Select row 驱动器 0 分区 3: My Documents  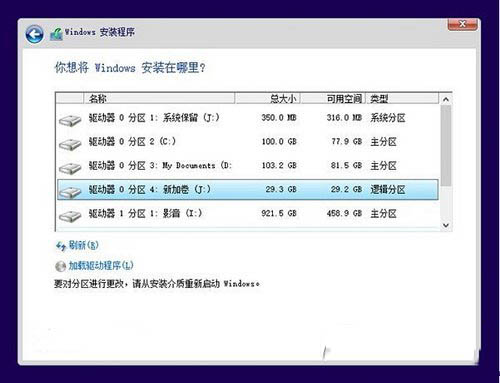coord(248,166)
